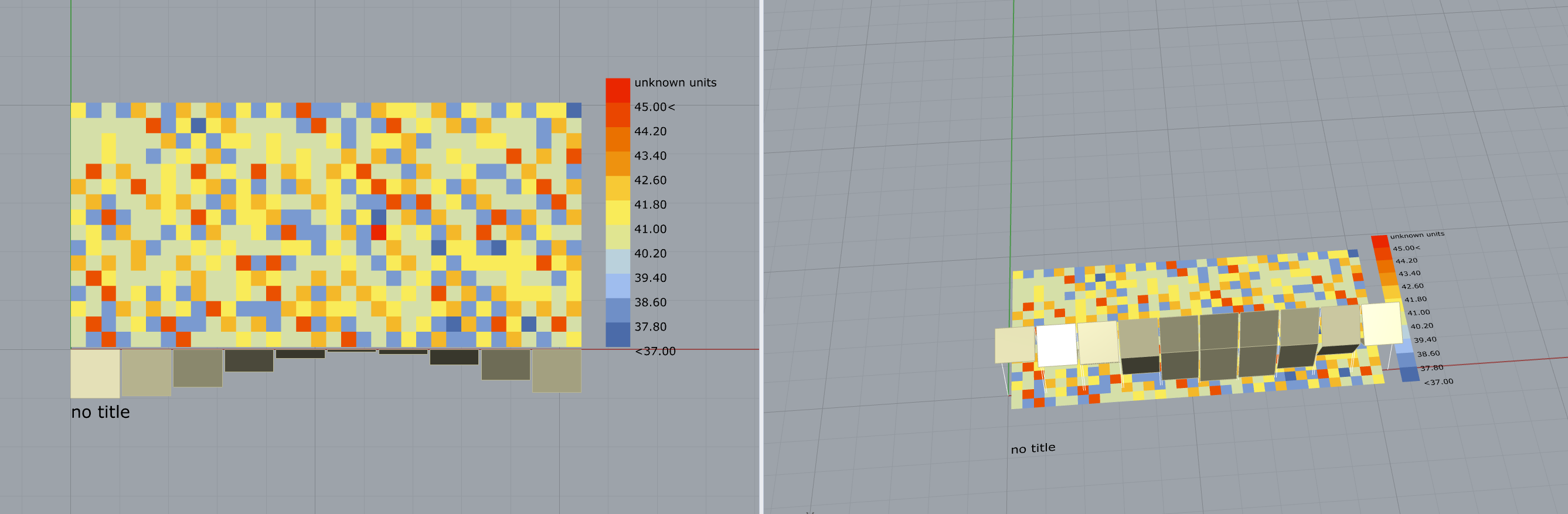Click the light blue 39.40 swatch in left legend
Image resolution: width=1568 pixels, height=514 pixels.
pos(617,286)
